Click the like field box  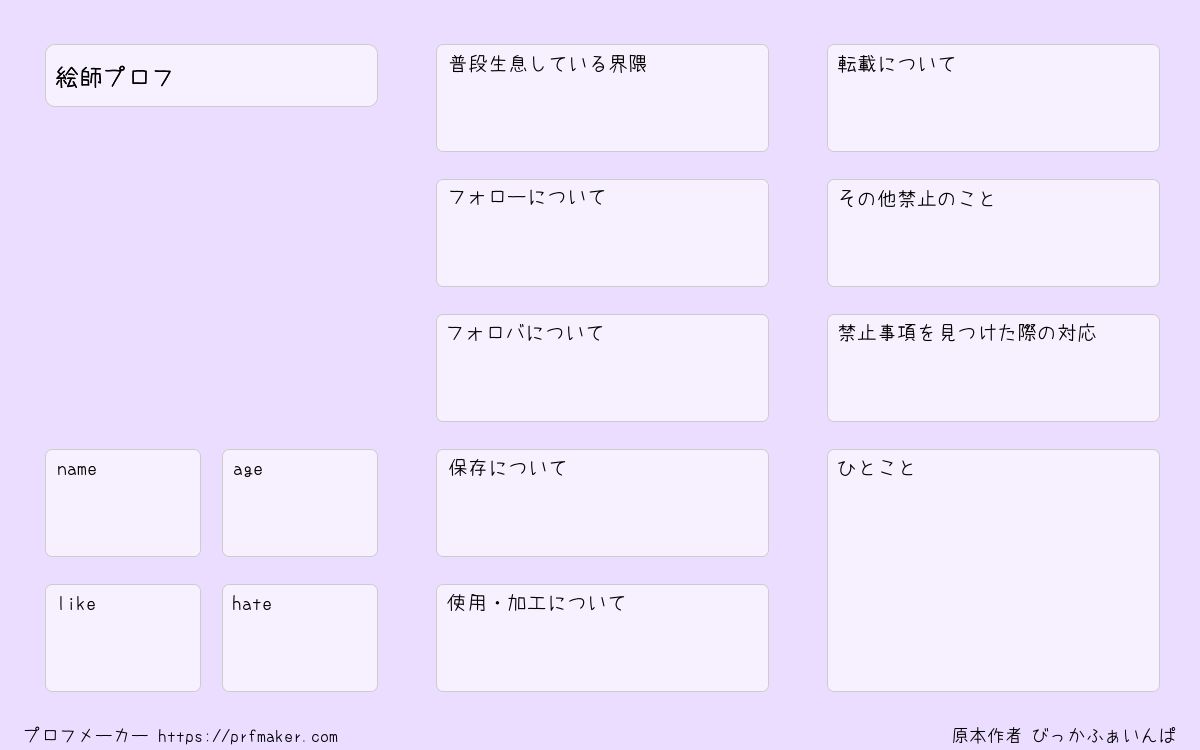pos(123,638)
